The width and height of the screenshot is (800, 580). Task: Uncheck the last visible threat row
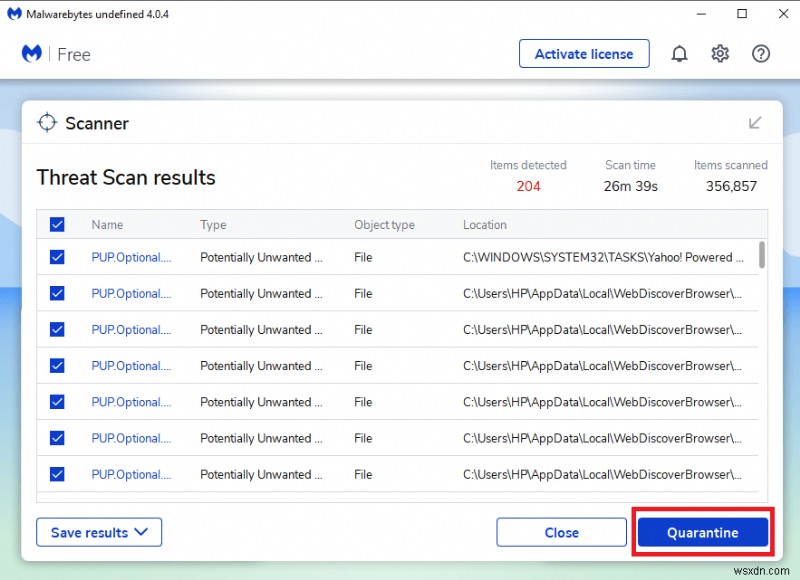pos(57,474)
